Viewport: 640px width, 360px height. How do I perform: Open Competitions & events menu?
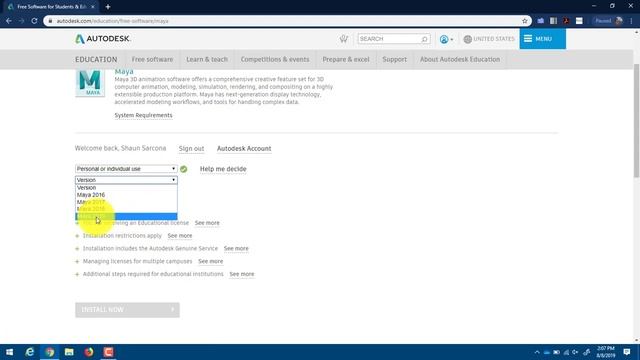(275, 60)
